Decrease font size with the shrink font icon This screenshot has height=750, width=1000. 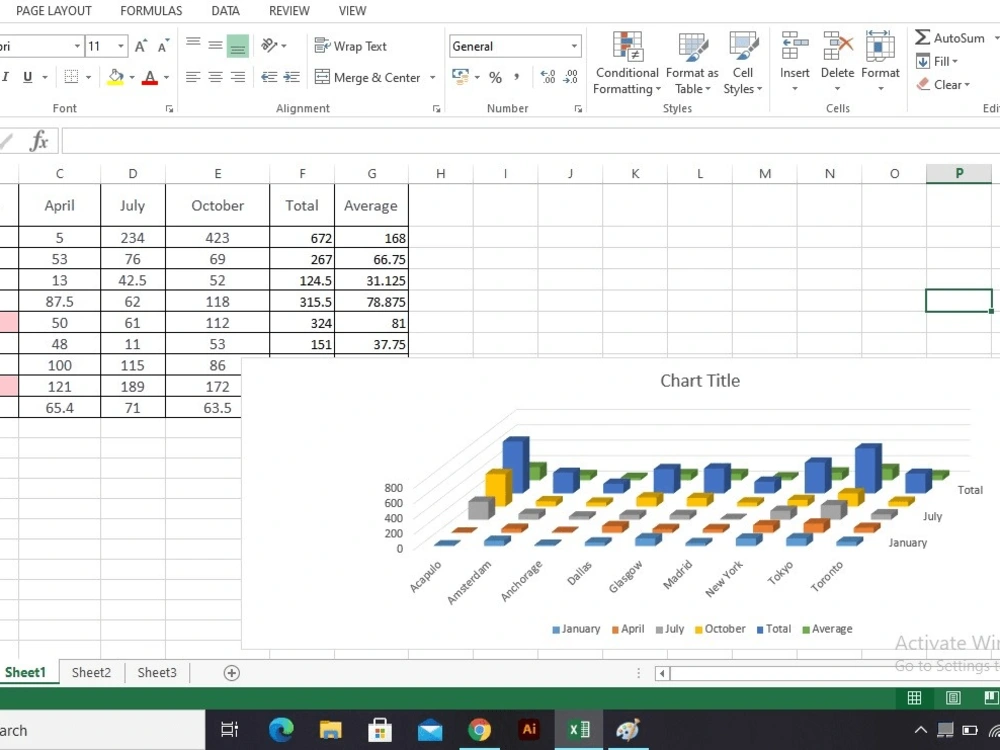[x=163, y=46]
